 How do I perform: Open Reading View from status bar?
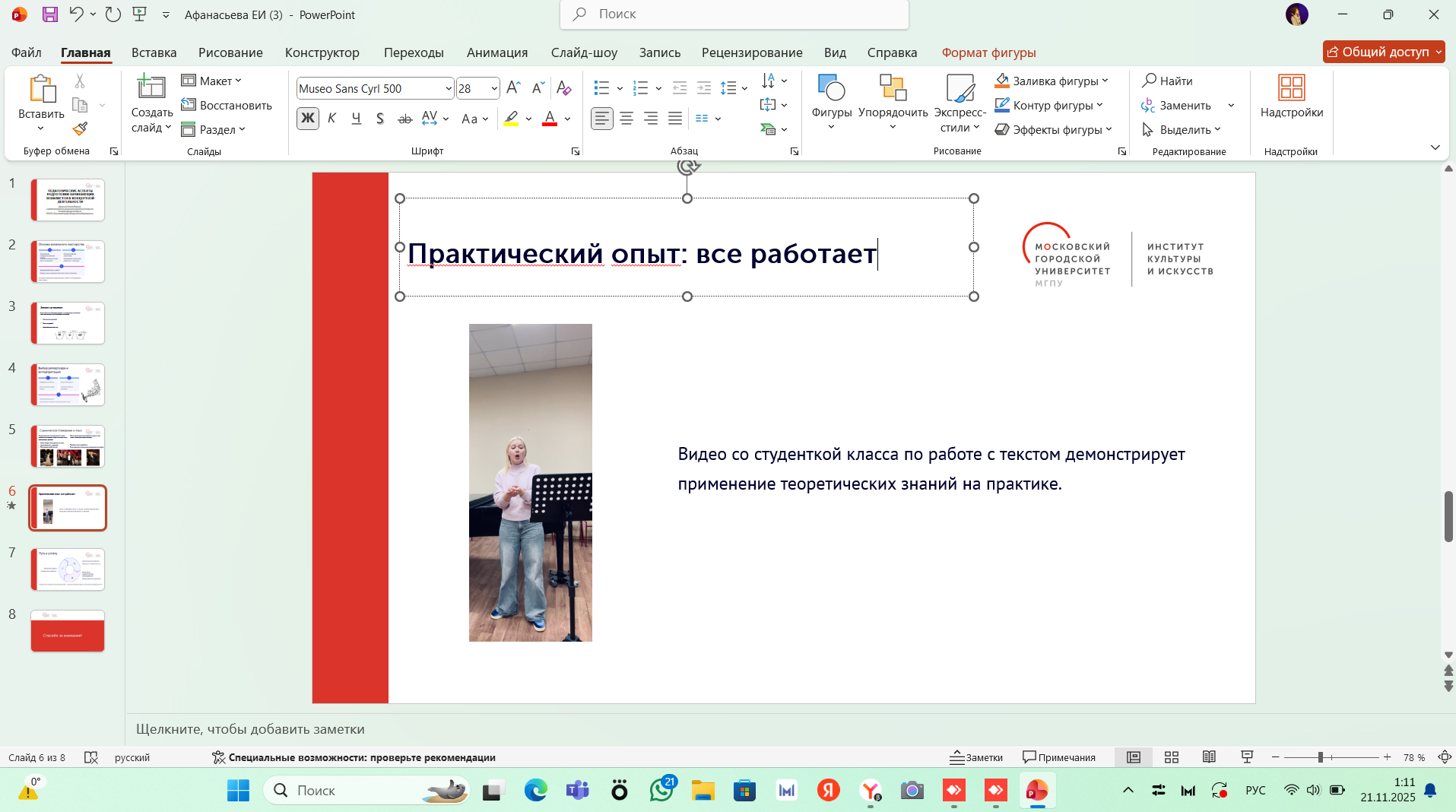click(1209, 757)
